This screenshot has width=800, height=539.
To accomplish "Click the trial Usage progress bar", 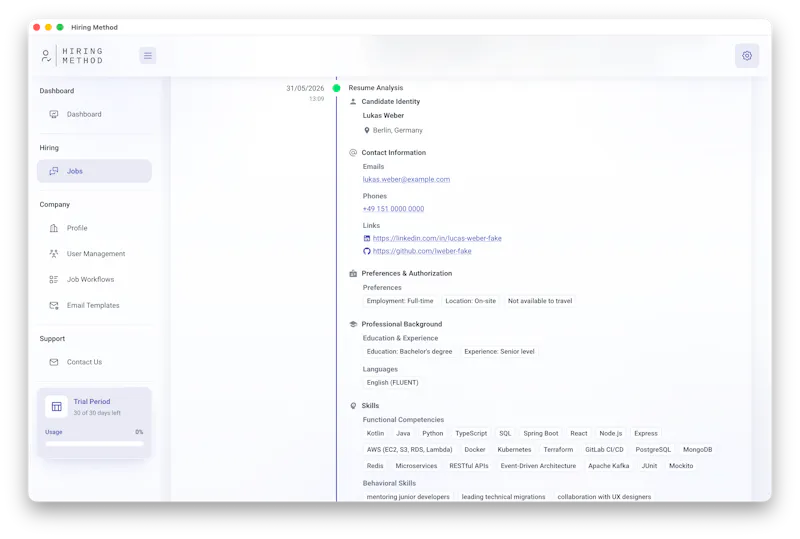I will (x=94, y=444).
